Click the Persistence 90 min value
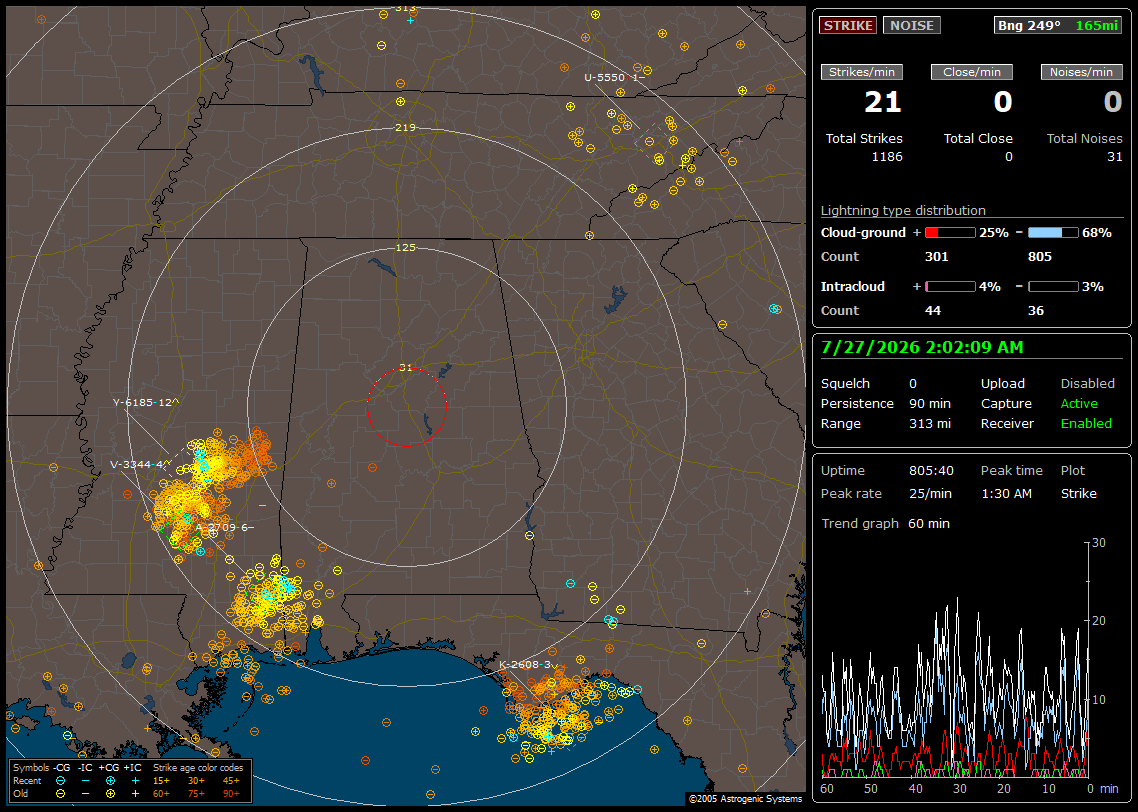Image resolution: width=1138 pixels, height=812 pixels. pyautogui.click(x=930, y=403)
